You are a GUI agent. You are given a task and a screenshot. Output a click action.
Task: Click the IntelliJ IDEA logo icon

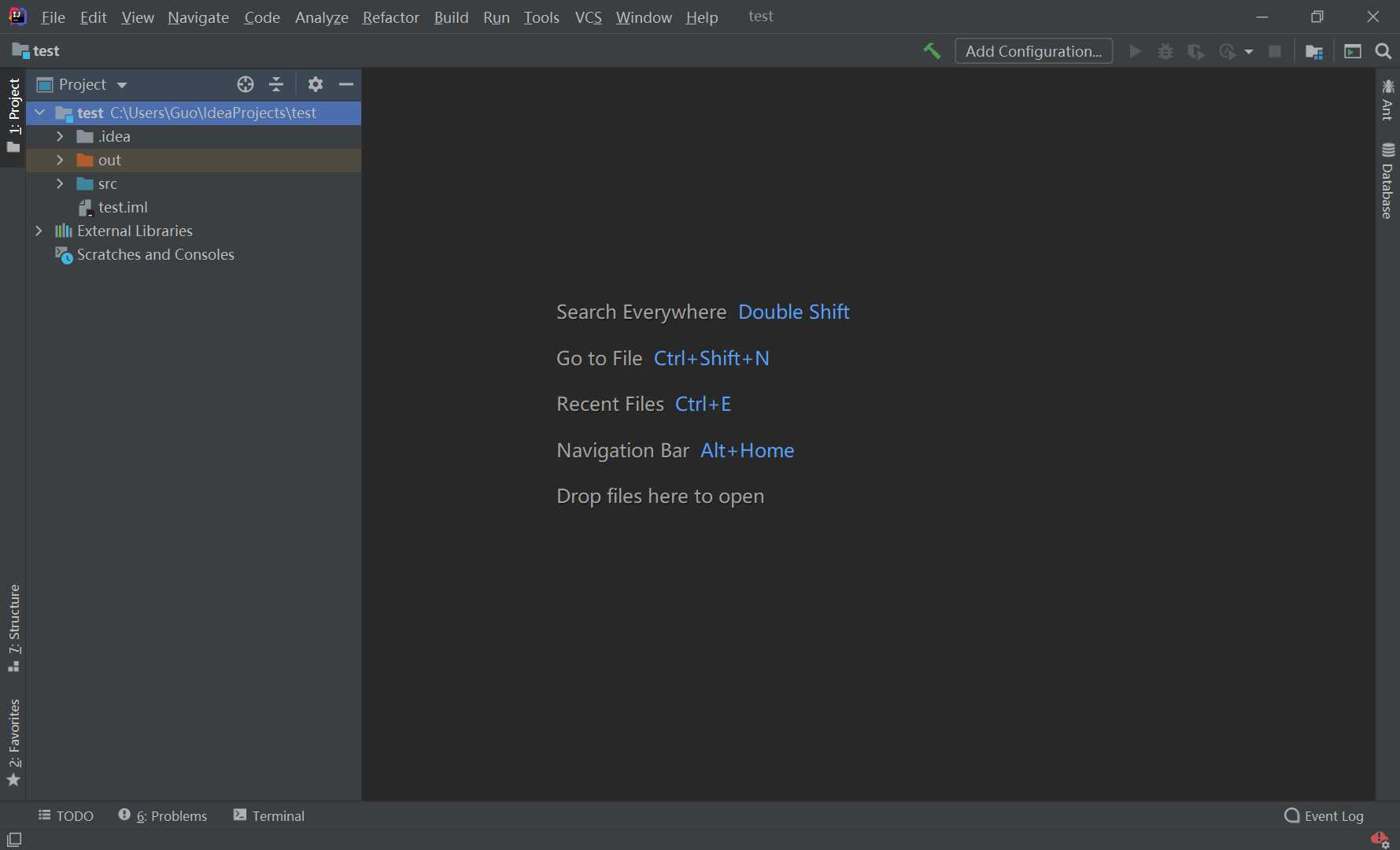click(17, 17)
